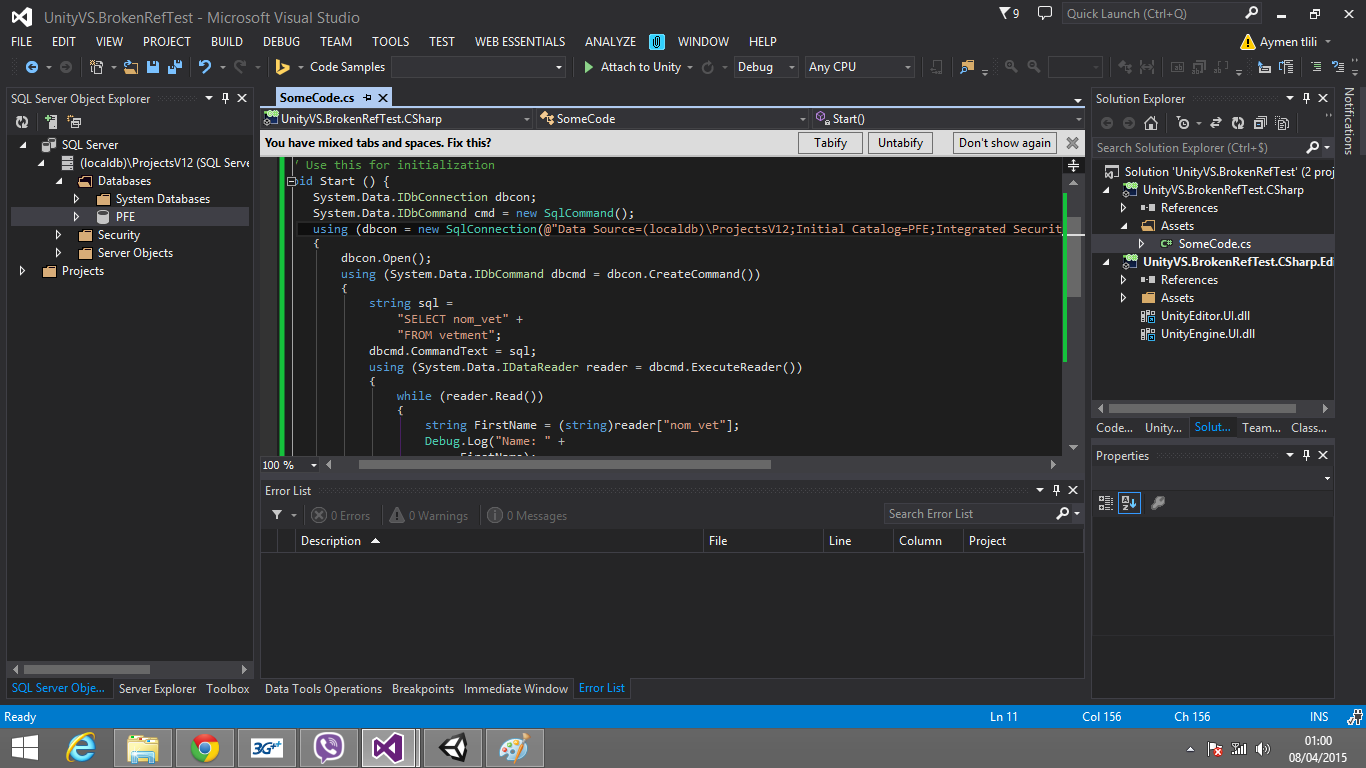Toggle the 0 Warnings filter

click(x=427, y=516)
